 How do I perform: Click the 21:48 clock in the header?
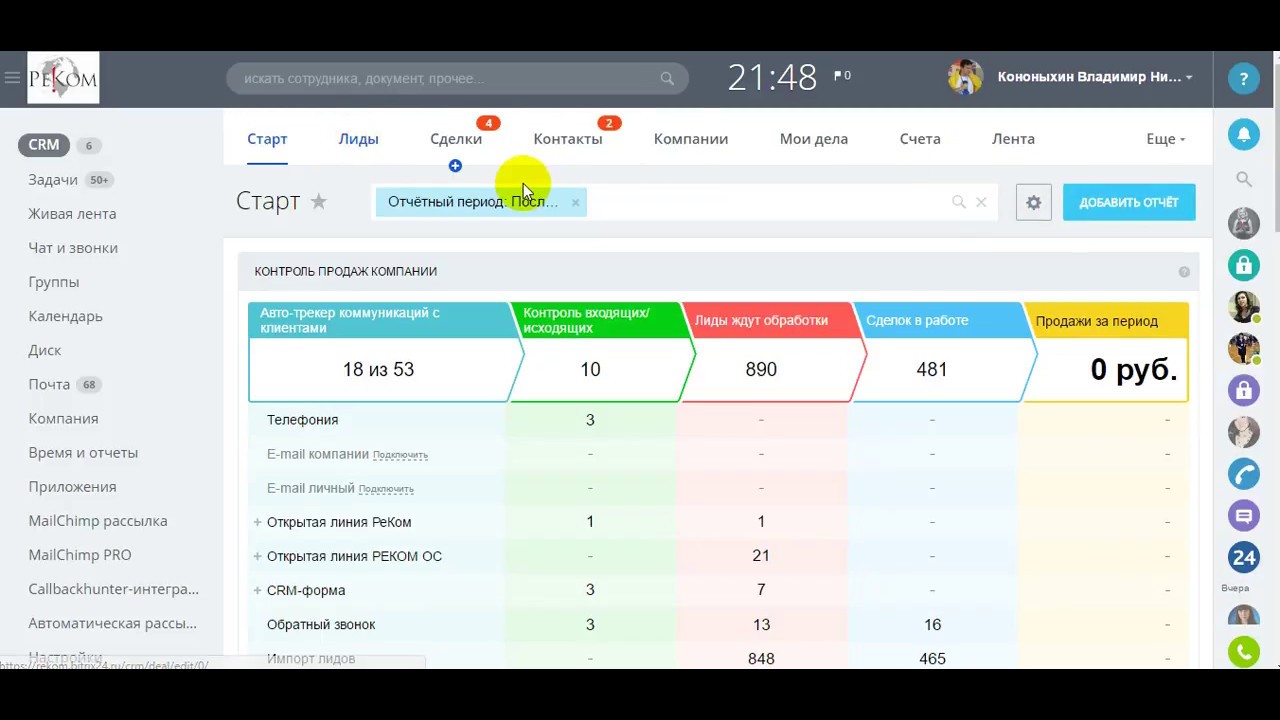[772, 77]
